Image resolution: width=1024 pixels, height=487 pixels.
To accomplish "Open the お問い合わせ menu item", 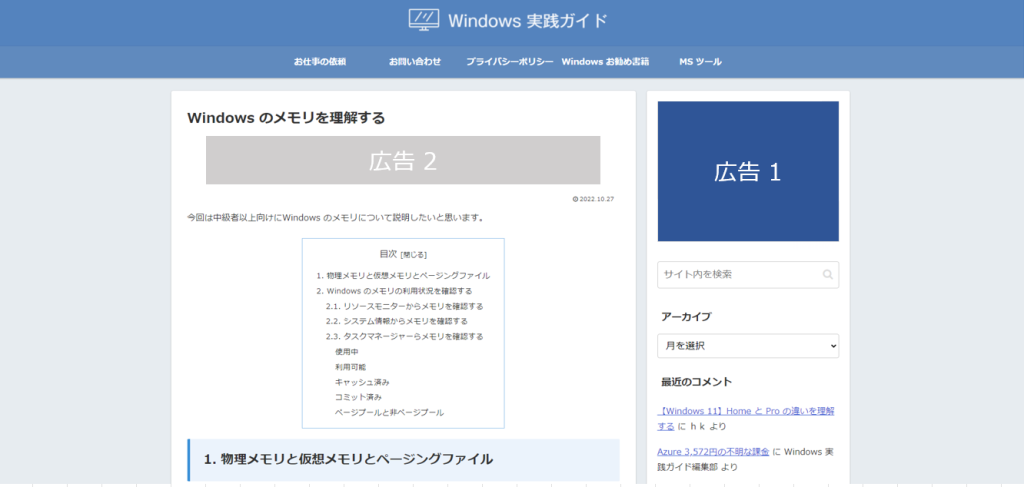I will (x=415, y=62).
